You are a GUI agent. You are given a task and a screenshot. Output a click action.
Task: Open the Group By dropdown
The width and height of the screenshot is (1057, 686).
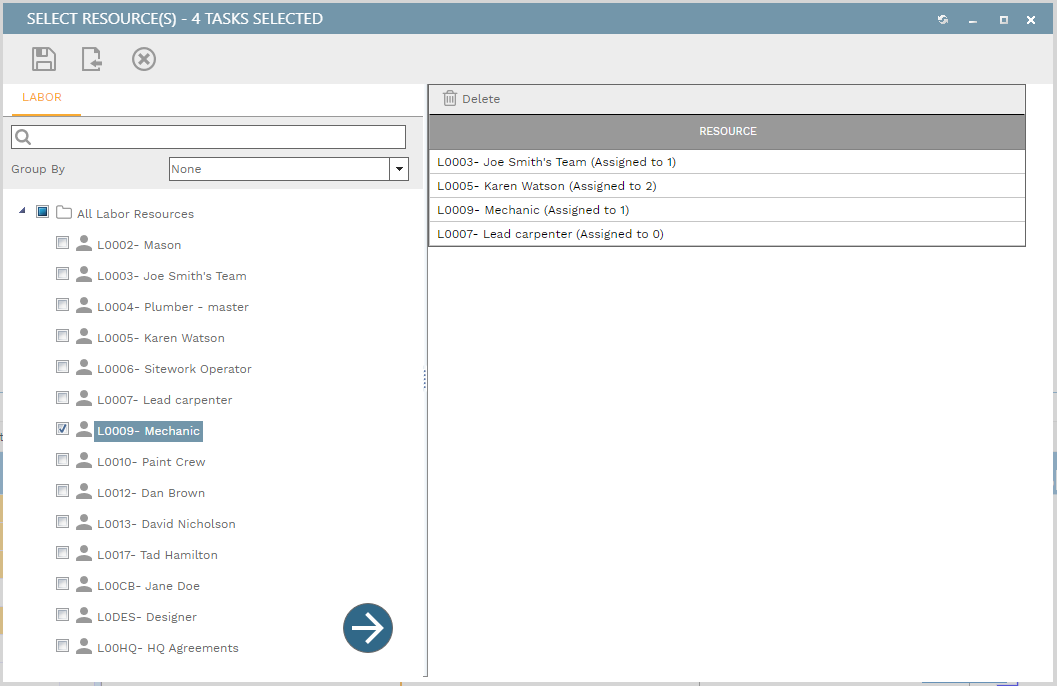(399, 169)
